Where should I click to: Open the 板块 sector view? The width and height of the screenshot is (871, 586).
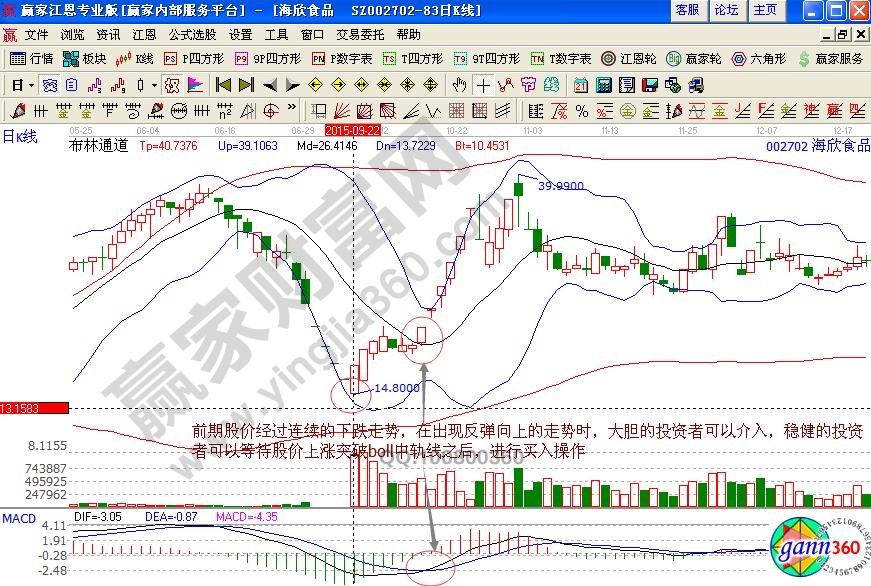[84, 58]
